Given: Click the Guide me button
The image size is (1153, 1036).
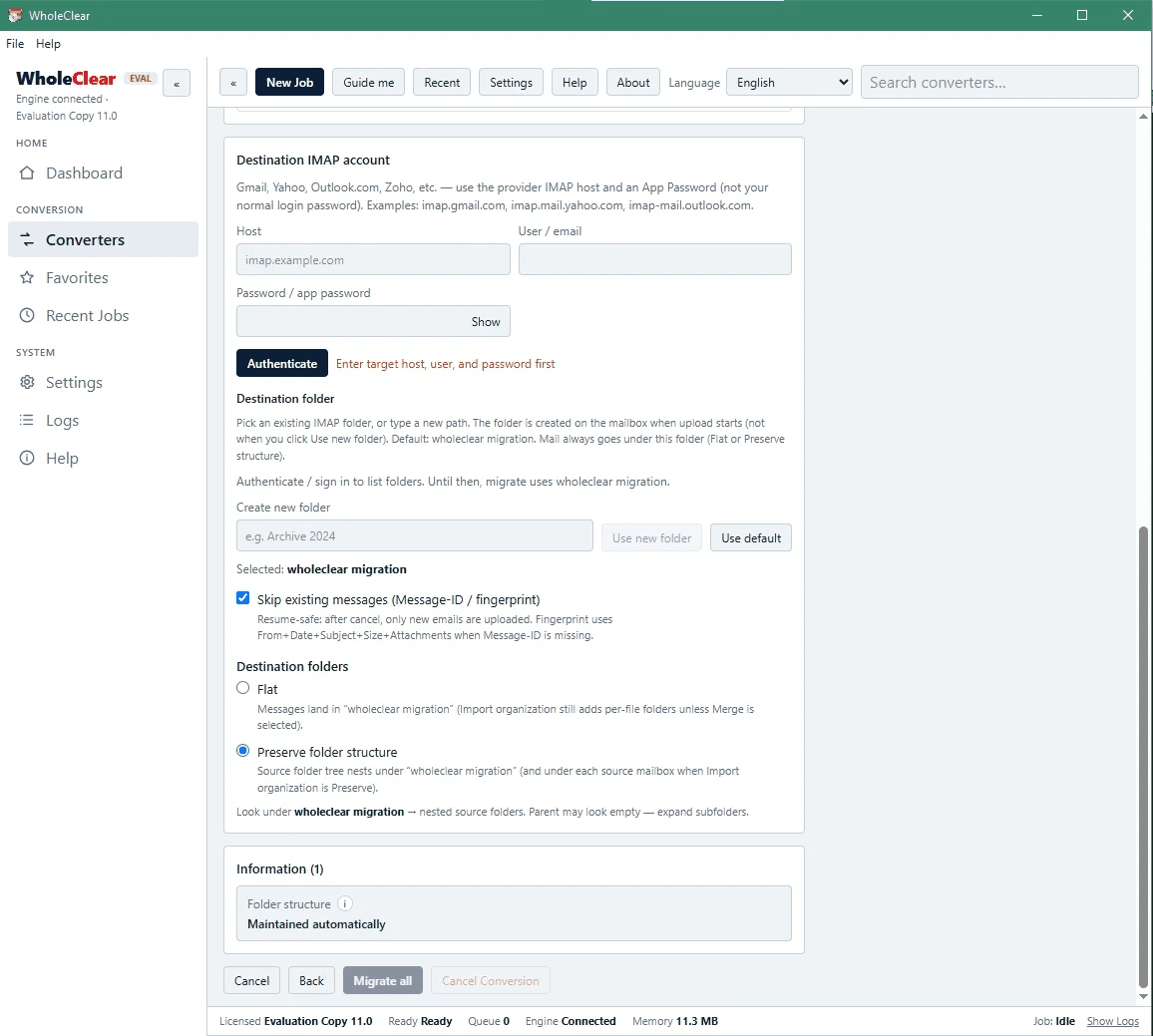Looking at the screenshot, I should coord(368,83).
